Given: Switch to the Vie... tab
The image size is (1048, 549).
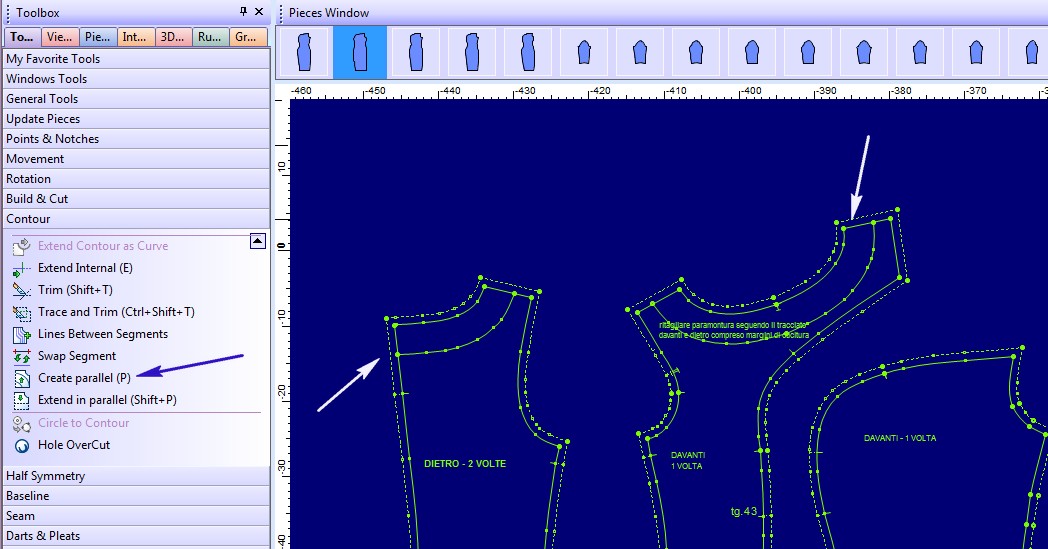Looking at the screenshot, I should tap(59, 37).
